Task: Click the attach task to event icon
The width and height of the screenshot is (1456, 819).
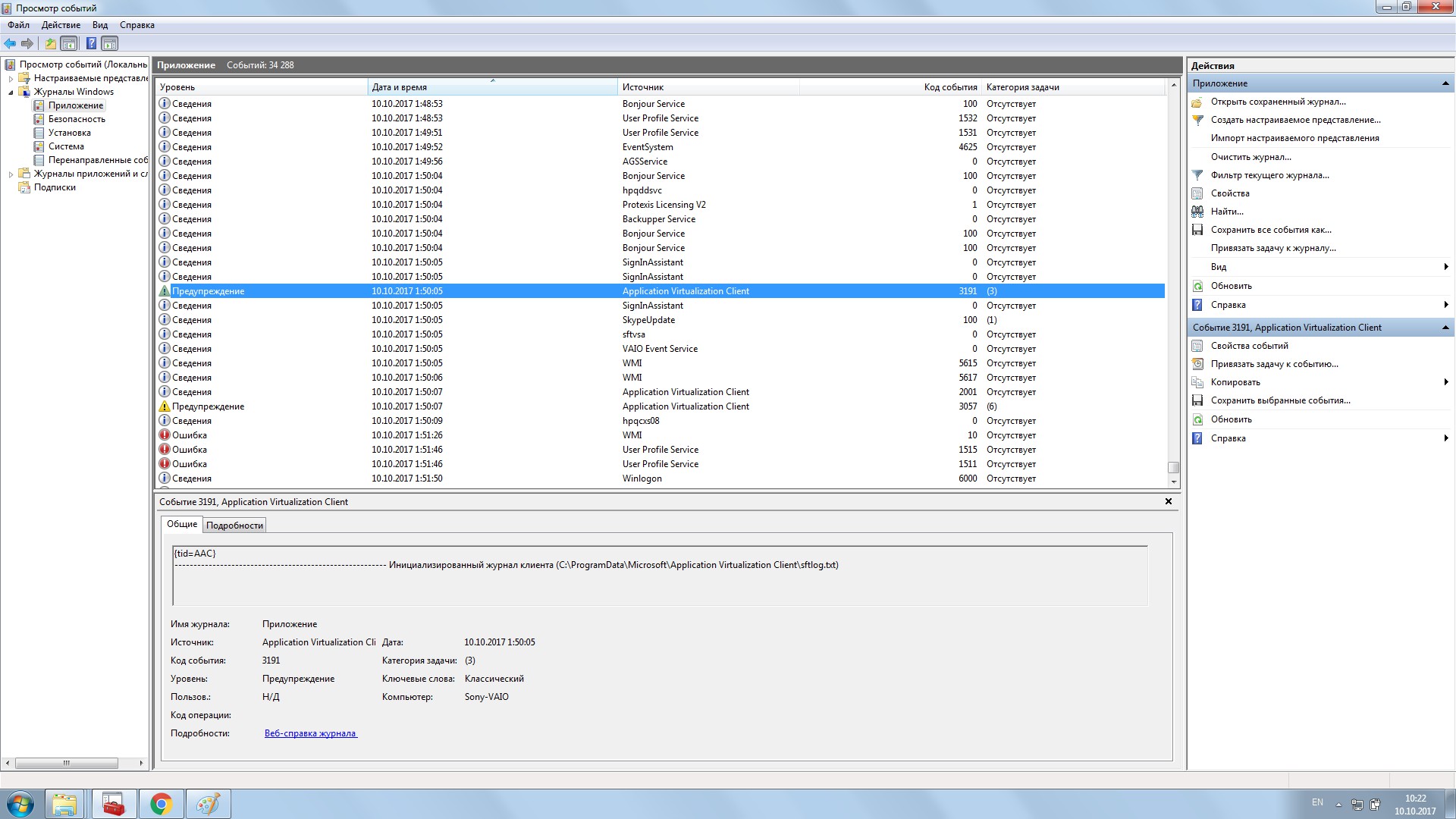Action: 1197,364
